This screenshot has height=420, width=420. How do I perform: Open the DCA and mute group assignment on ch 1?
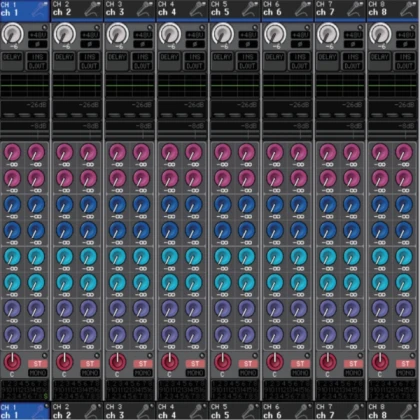pyautogui.click(x=25, y=390)
